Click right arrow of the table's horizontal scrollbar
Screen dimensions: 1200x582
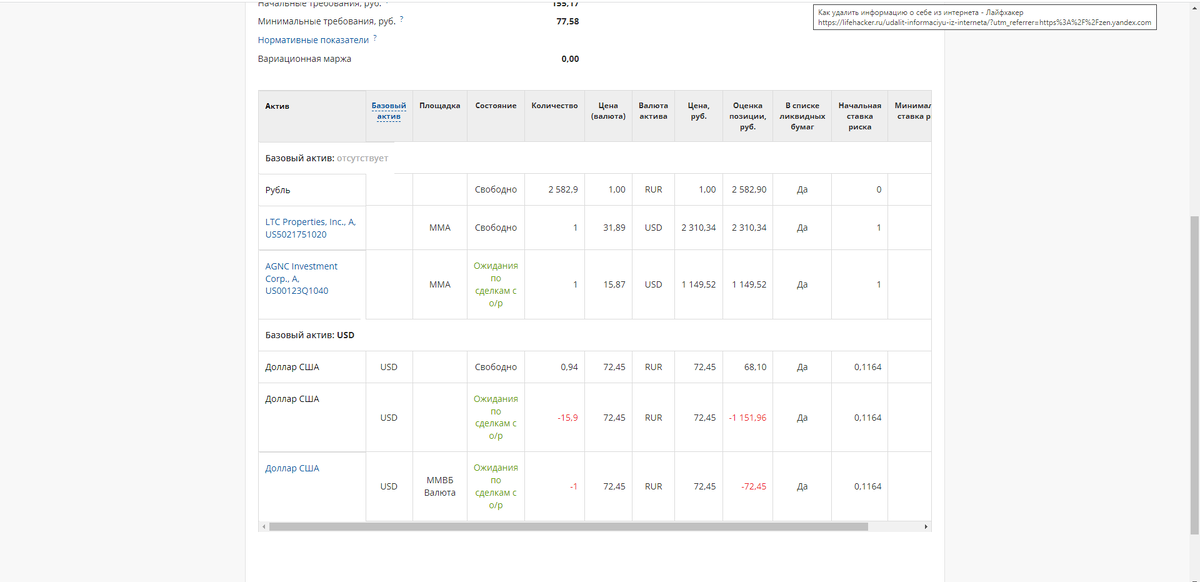(x=926, y=526)
